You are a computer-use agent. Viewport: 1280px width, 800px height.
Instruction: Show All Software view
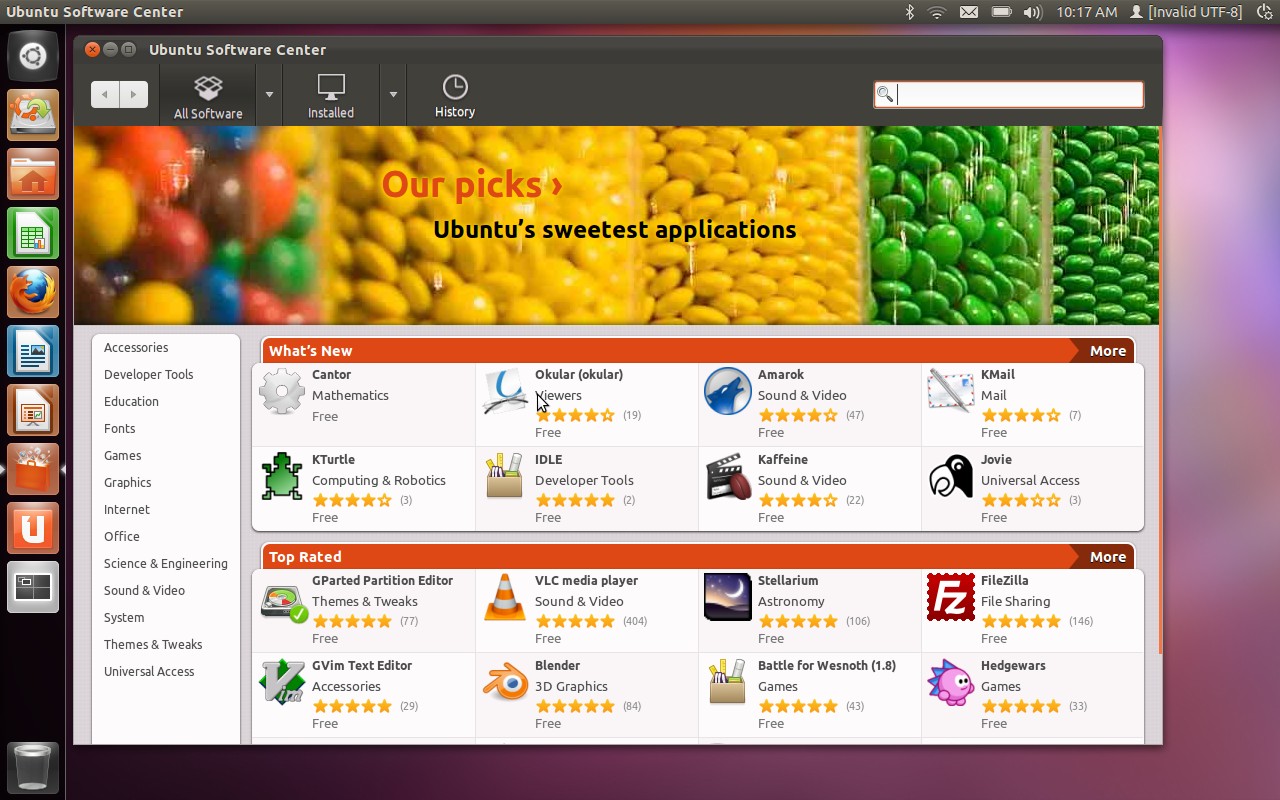[x=208, y=96]
